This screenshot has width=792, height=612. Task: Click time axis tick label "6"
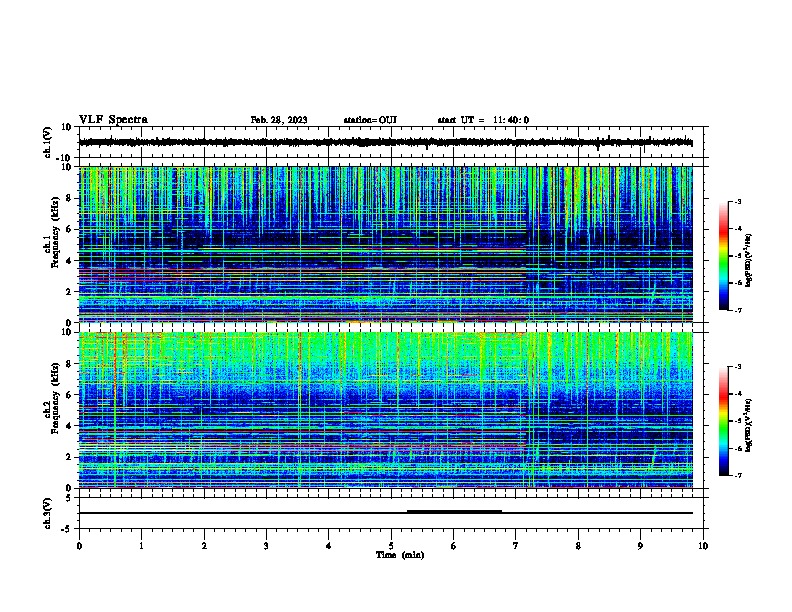point(453,546)
